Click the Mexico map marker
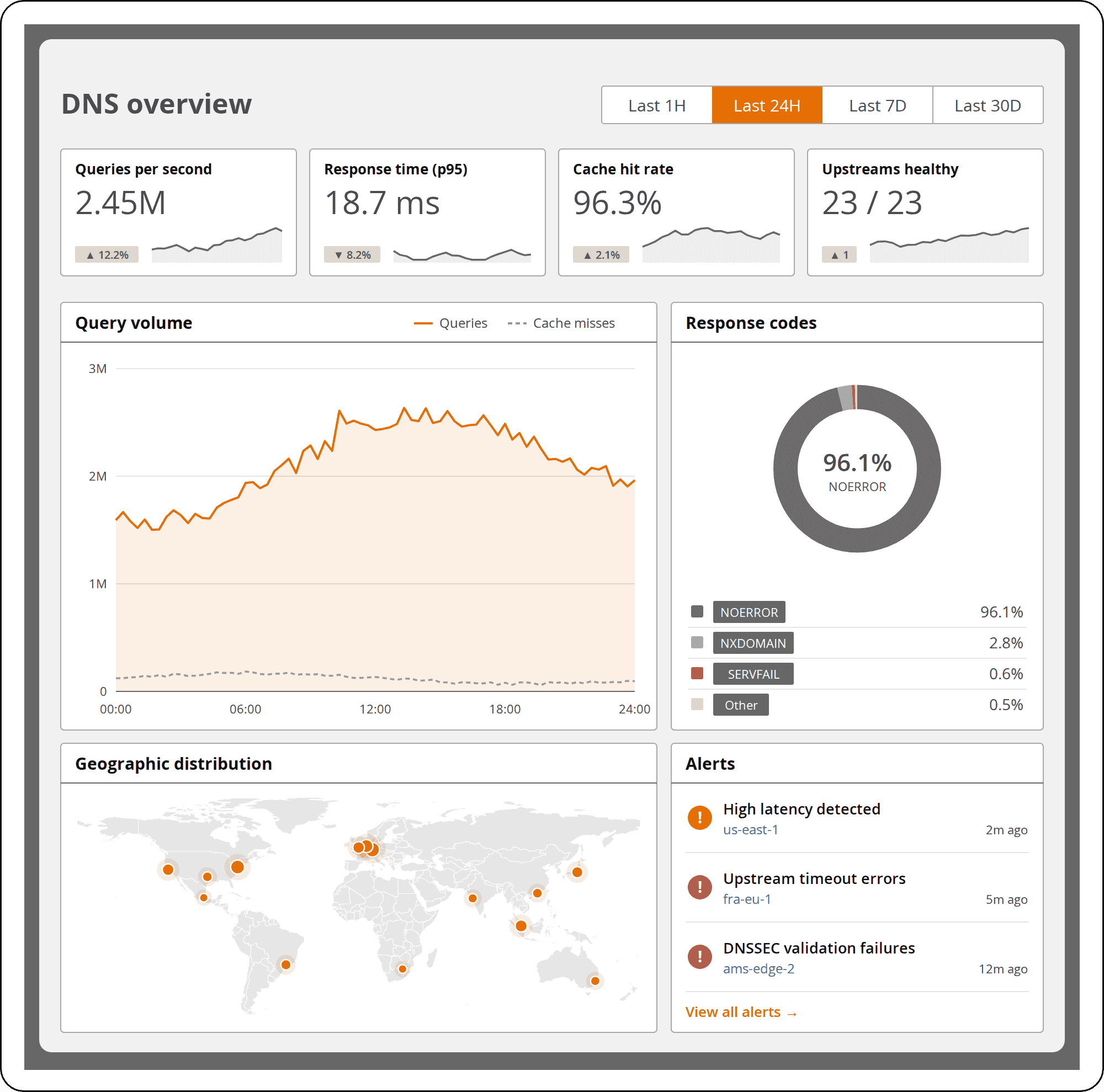 click(x=204, y=898)
